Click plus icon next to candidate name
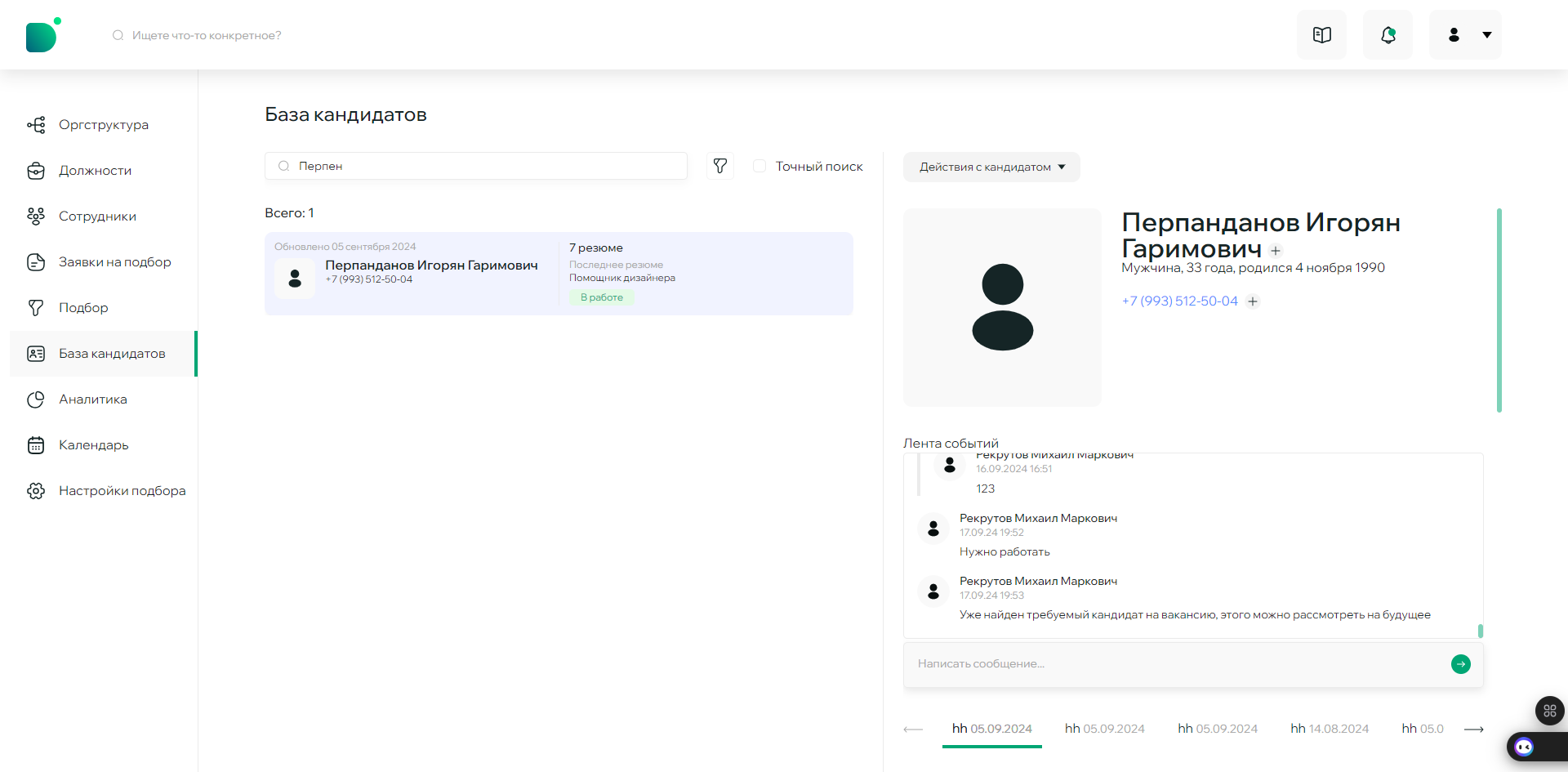The height and width of the screenshot is (772, 1568). click(x=1276, y=251)
